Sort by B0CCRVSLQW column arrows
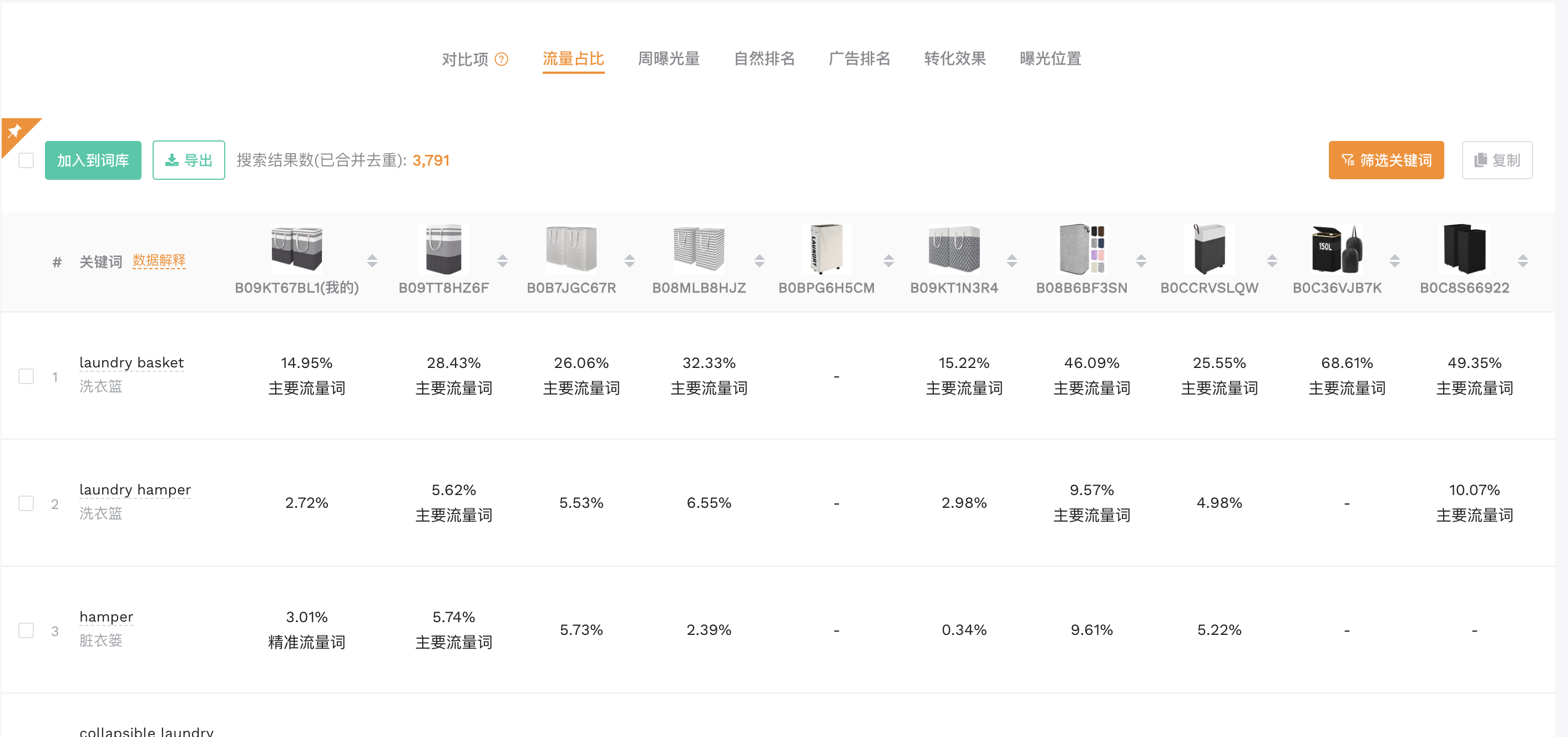The width and height of the screenshot is (1568, 737). 1272,261
